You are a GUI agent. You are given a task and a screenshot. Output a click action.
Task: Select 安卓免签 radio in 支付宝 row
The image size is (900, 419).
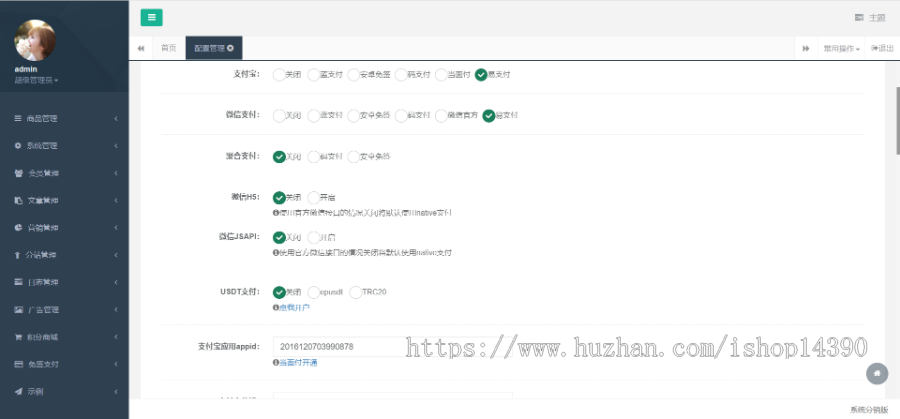(x=354, y=75)
